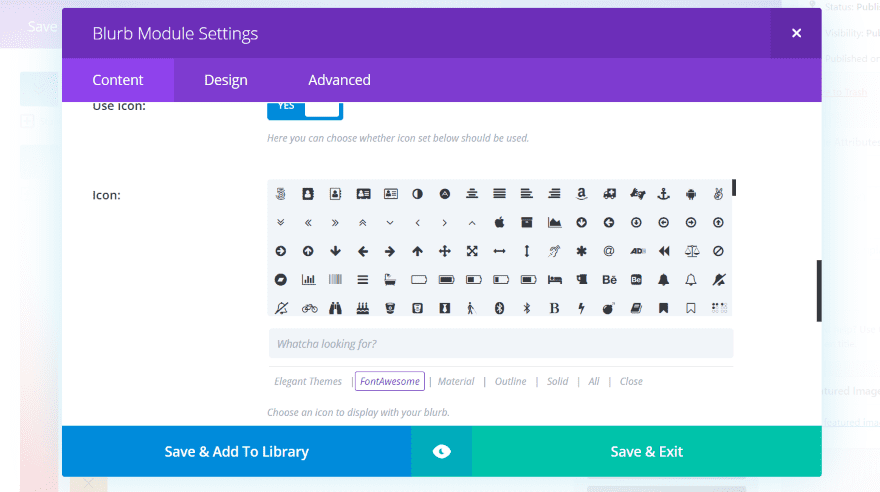Pick the align right icon
Viewport: 880px width, 492px height.
(x=554, y=194)
